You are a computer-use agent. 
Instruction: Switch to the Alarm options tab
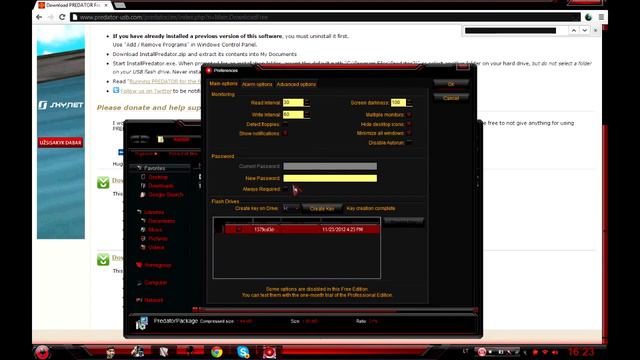pos(257,84)
